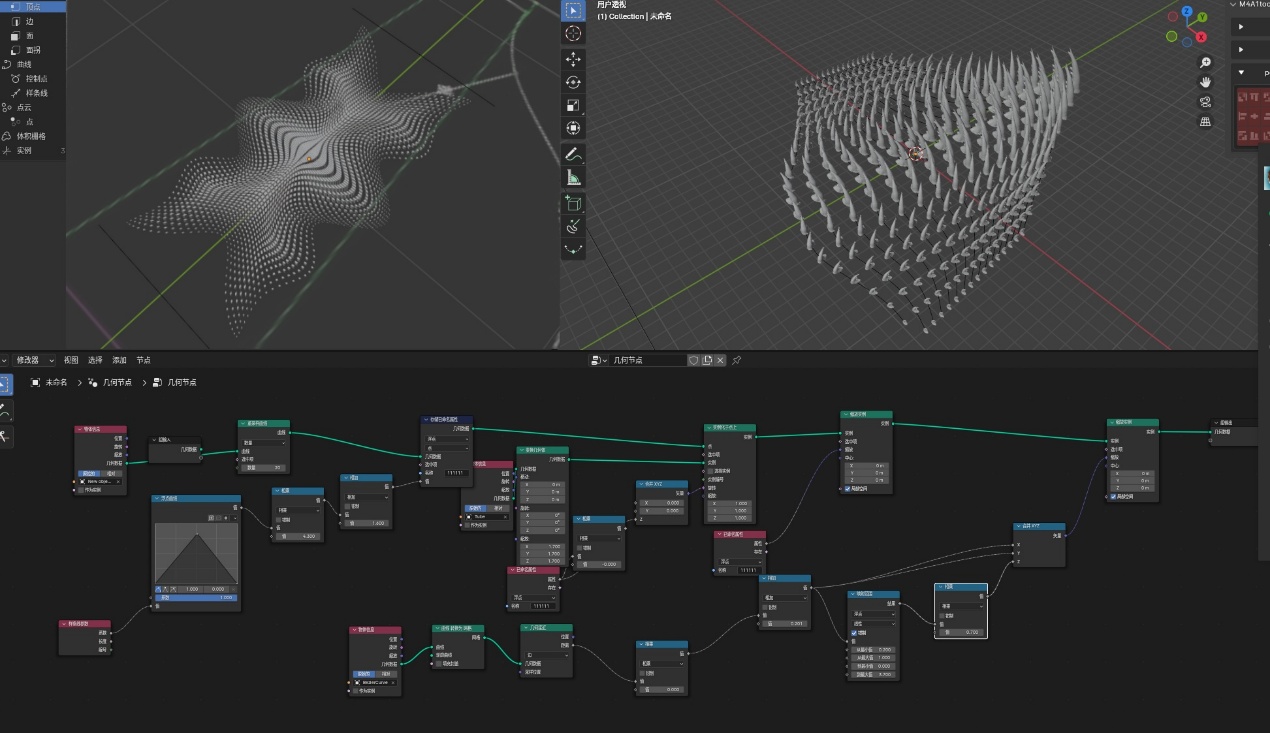1270x733 pixels.
Task: Select the Annotate pencil tool
Action: click(573, 155)
